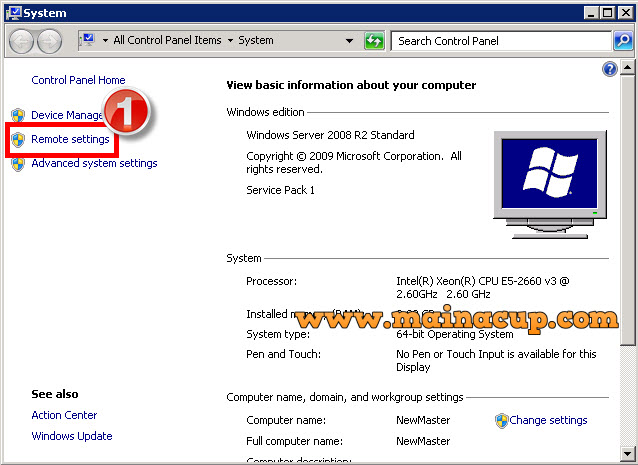This screenshot has width=638, height=465.
Task: Click the shield icon beside Device Manager
Action: pyautogui.click(x=18, y=115)
